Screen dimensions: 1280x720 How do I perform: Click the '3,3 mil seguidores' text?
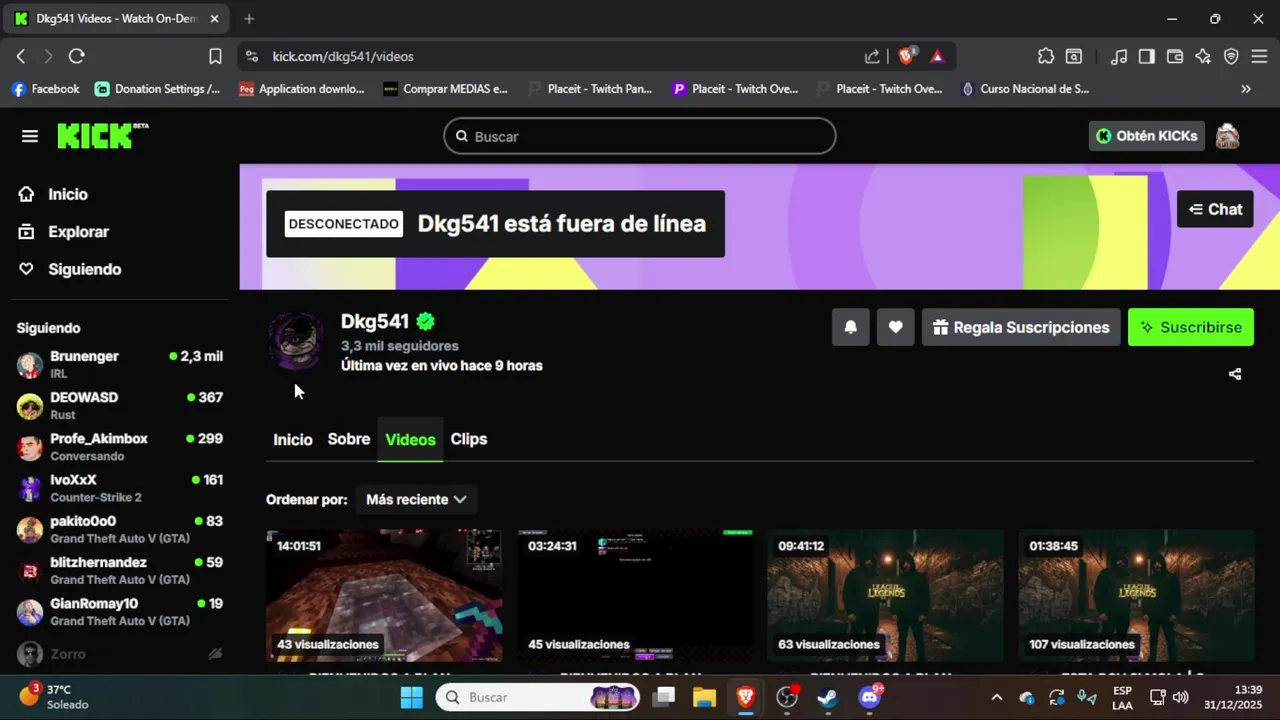coord(400,346)
